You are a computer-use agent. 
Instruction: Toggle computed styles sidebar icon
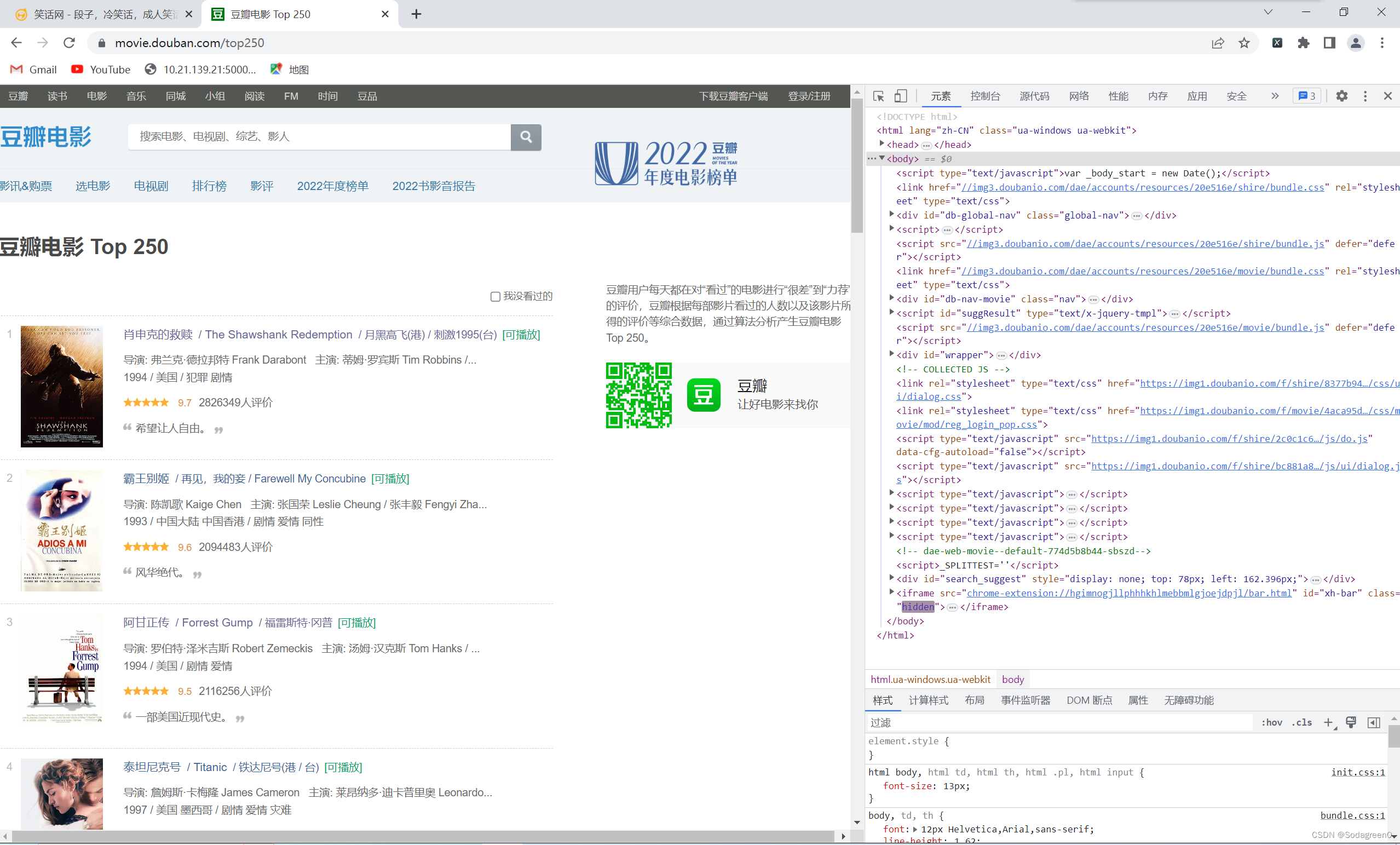click(1374, 722)
